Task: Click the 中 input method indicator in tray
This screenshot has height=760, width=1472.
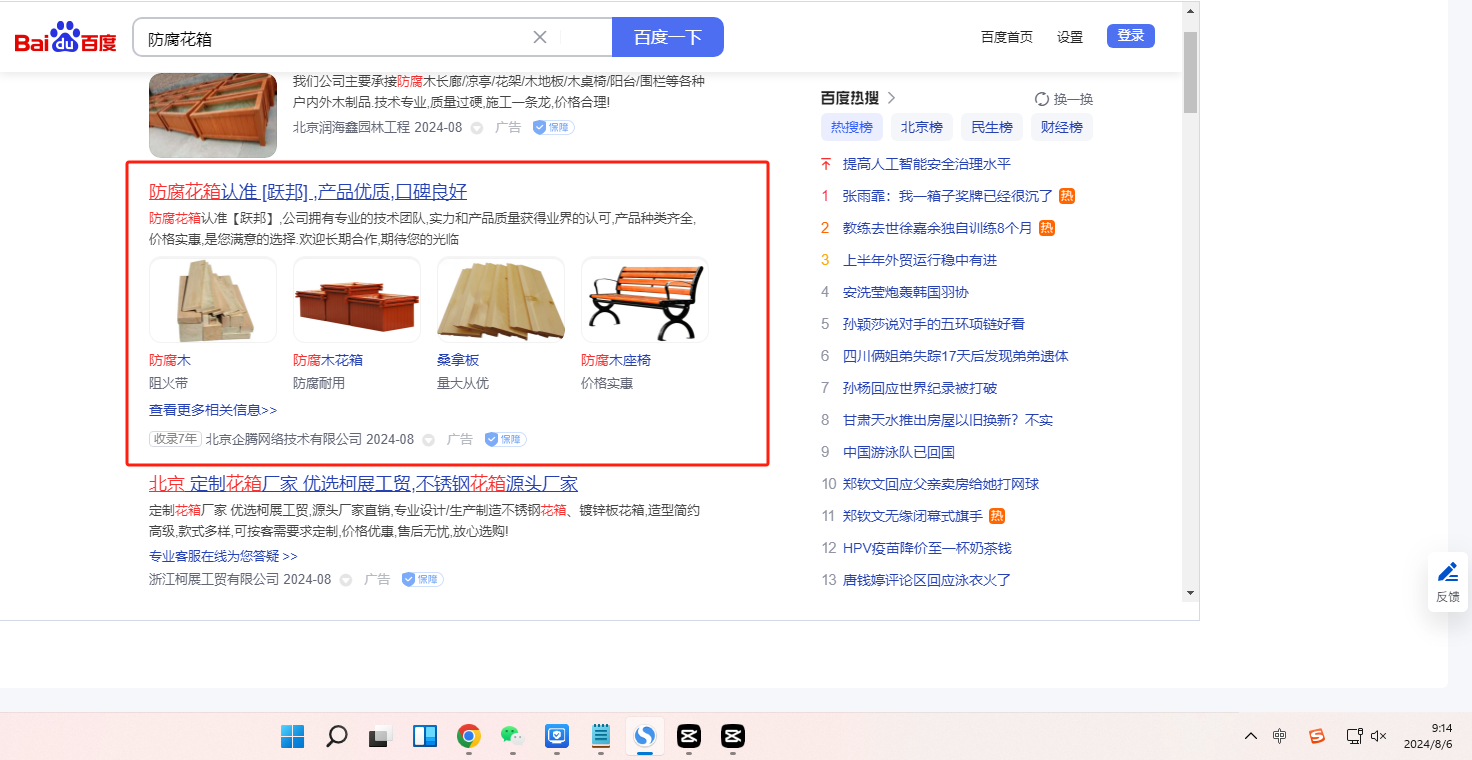Action: click(1280, 736)
